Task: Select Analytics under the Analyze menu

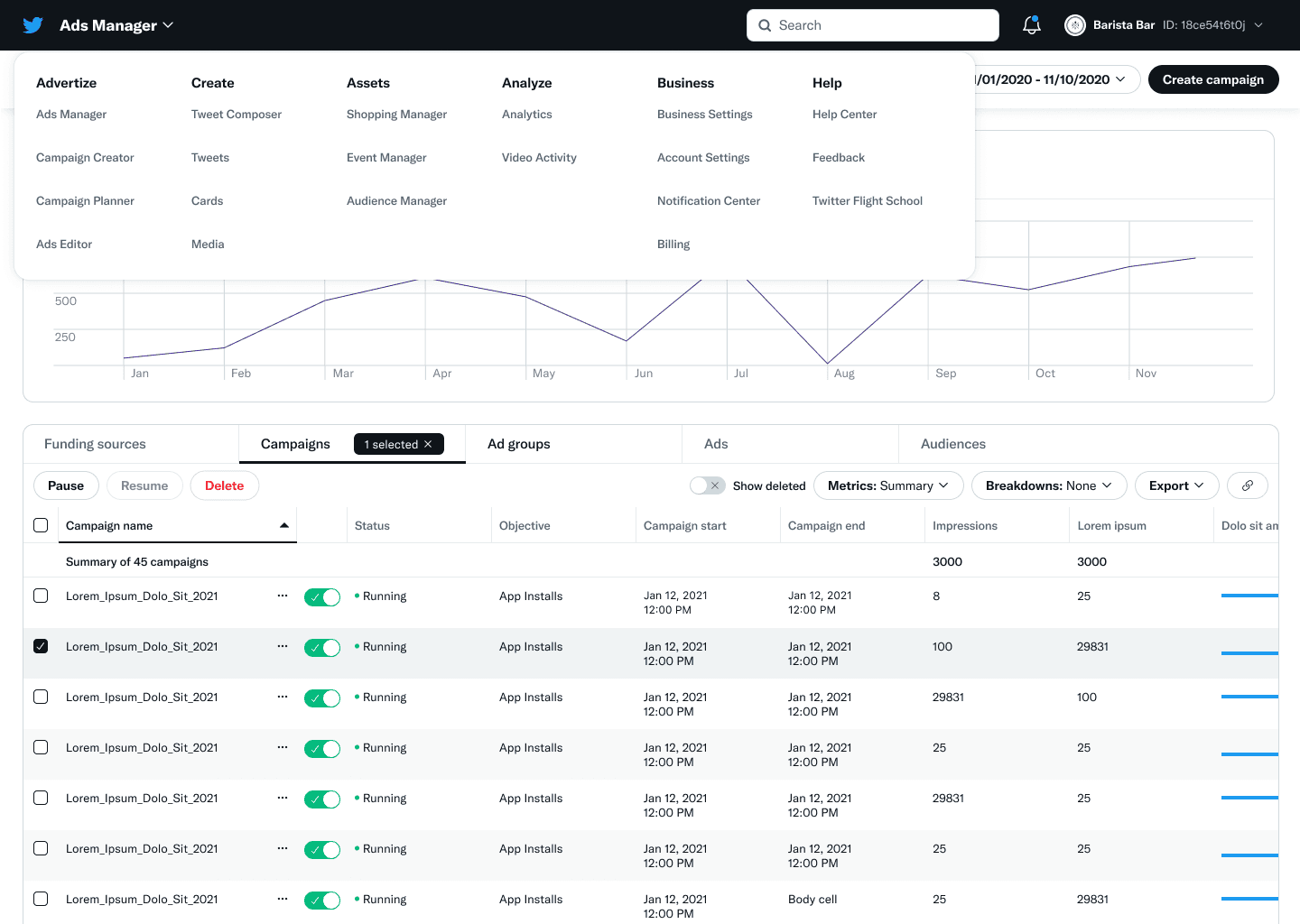Action: tap(526, 114)
